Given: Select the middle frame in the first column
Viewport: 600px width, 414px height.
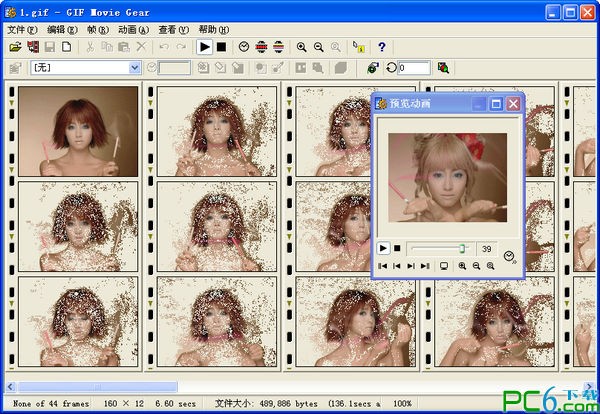Looking at the screenshot, I should coord(78,227).
